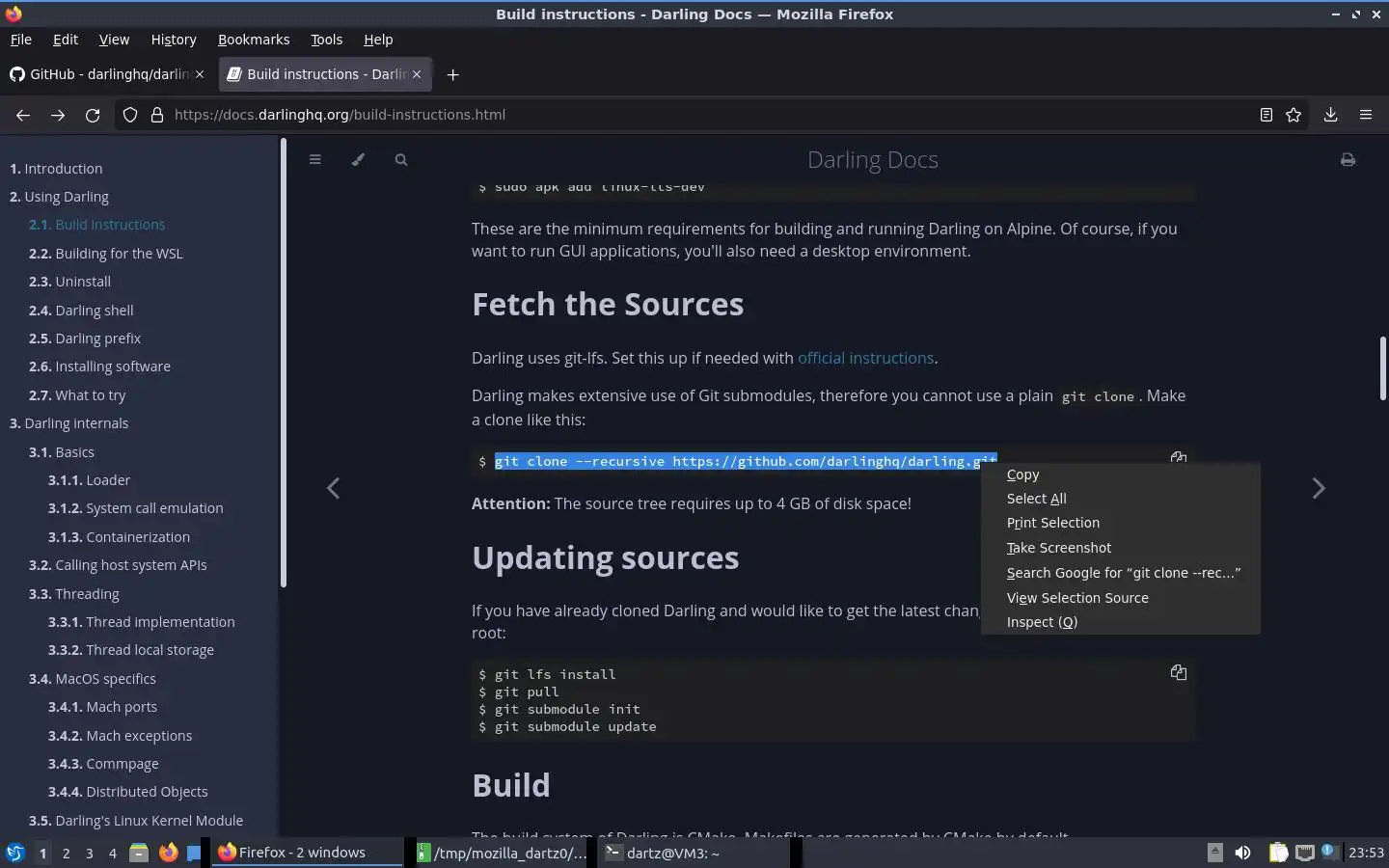1389x868 pixels.
Task: Open System call emulation page
Action: [136, 508]
